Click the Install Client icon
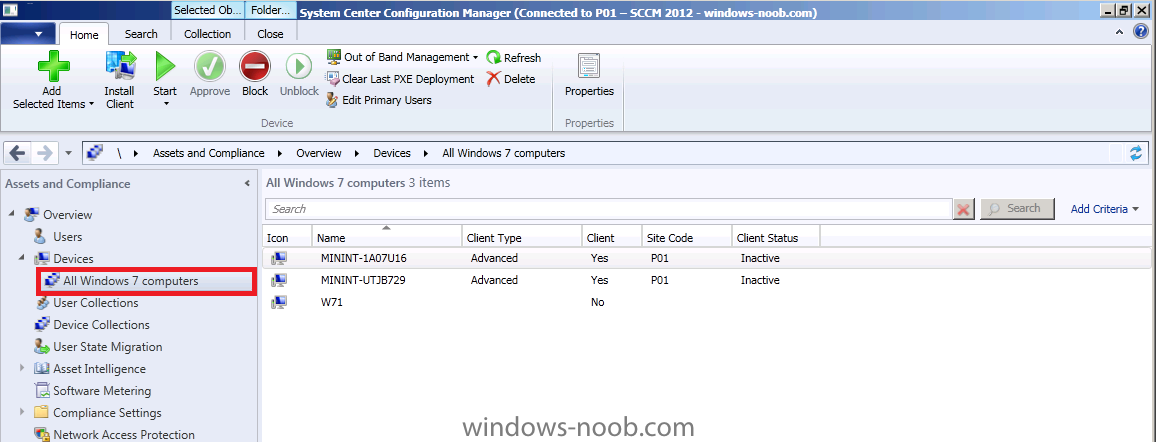1156x442 pixels. coord(120,66)
